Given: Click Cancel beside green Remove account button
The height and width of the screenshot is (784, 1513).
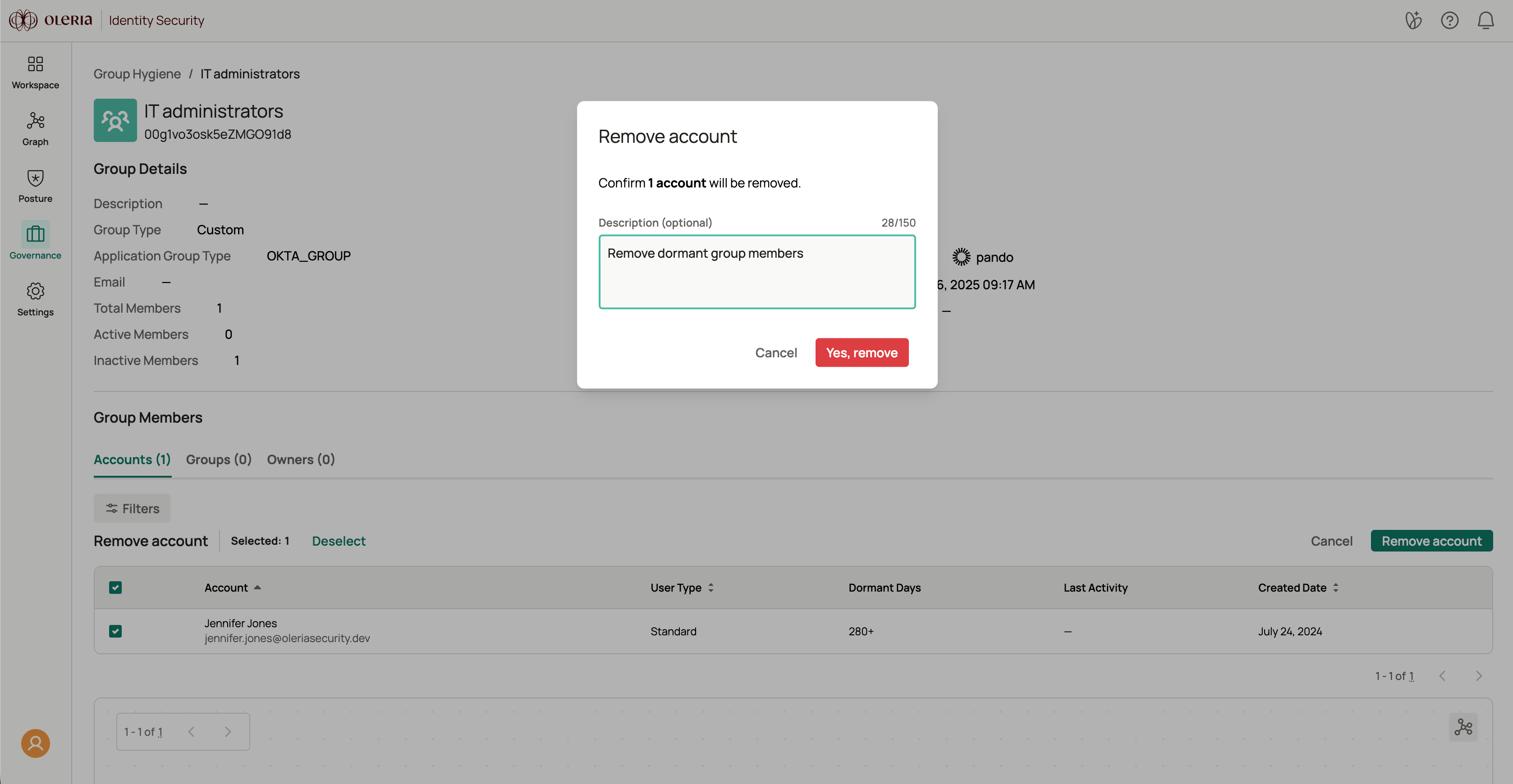Looking at the screenshot, I should click(x=1331, y=541).
